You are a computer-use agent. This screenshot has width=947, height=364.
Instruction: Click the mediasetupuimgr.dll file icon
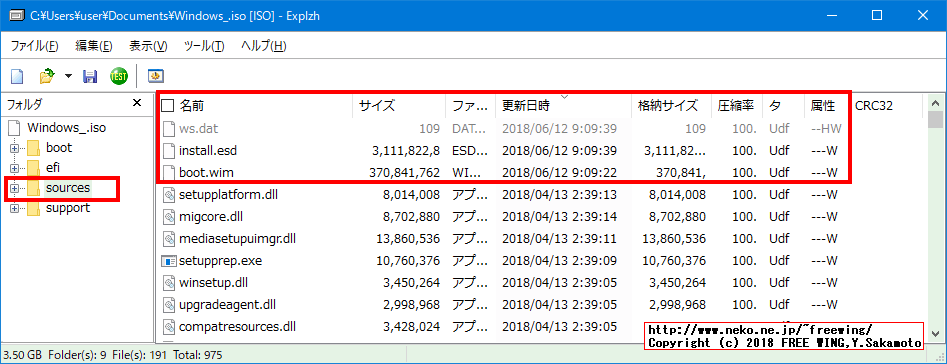[x=169, y=238]
